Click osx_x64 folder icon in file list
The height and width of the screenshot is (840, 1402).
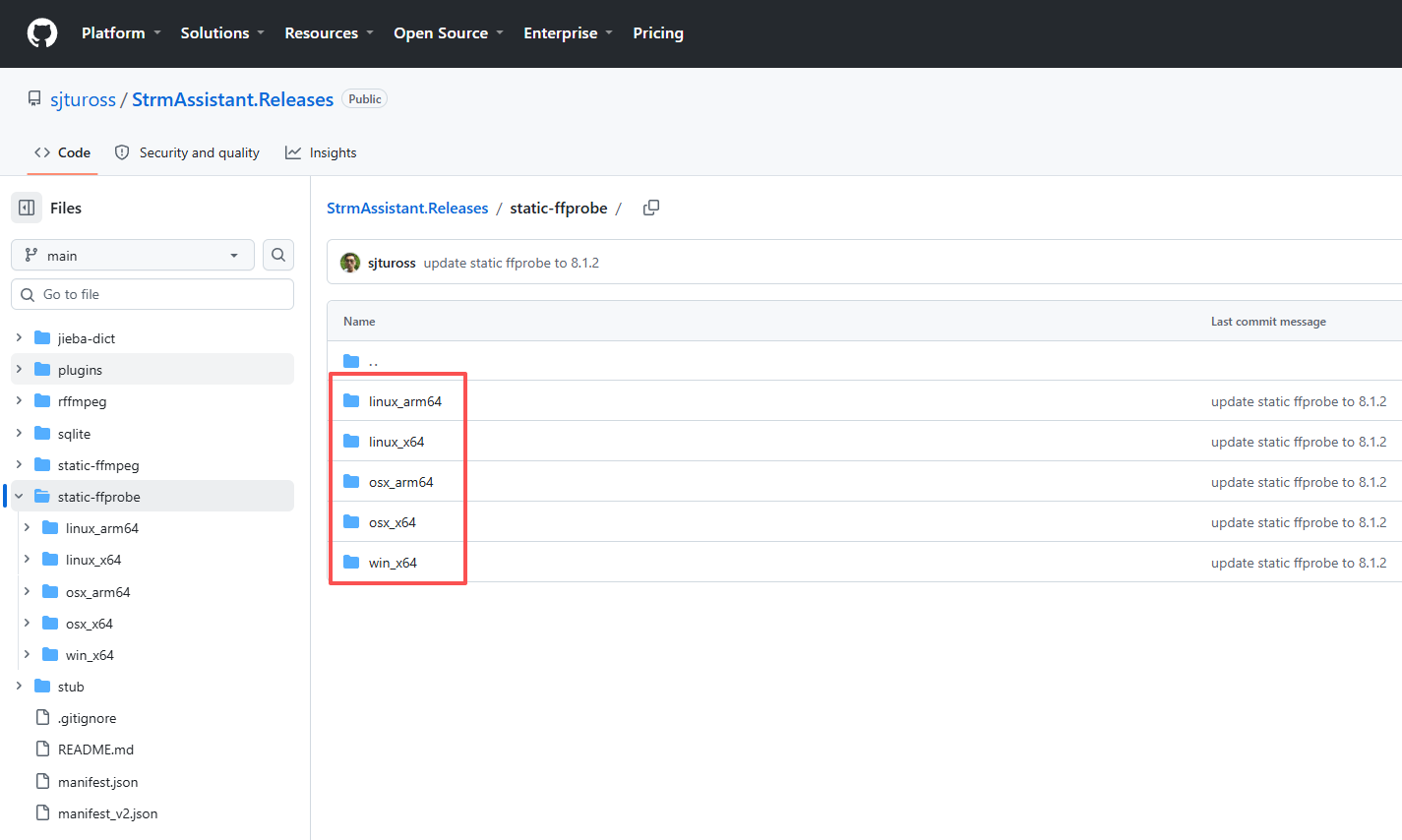[x=351, y=522]
